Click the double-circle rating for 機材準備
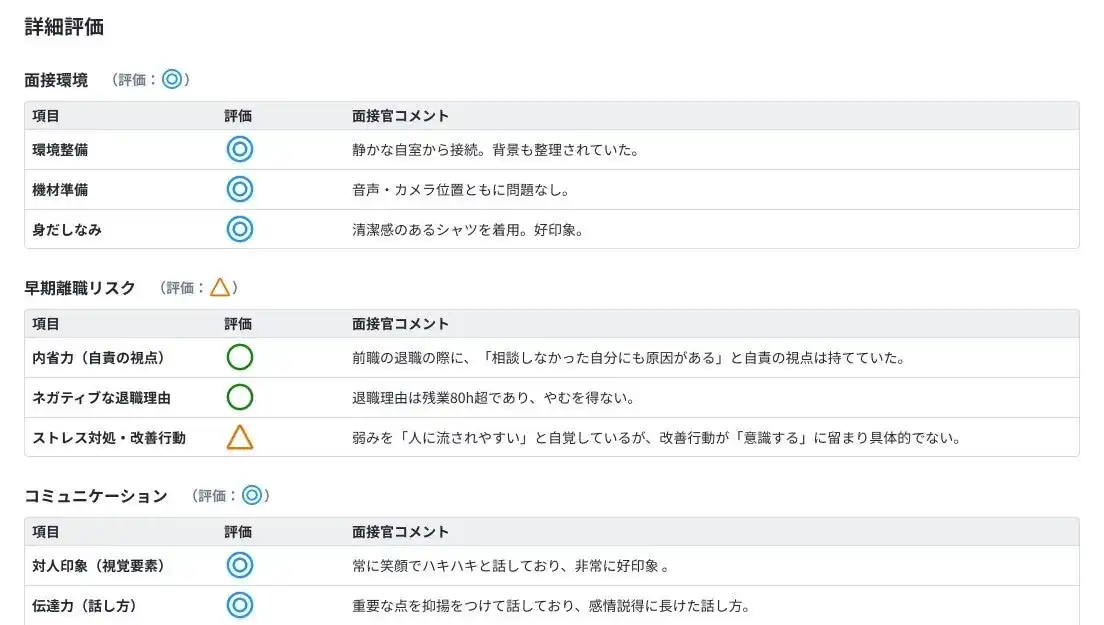 [239, 189]
